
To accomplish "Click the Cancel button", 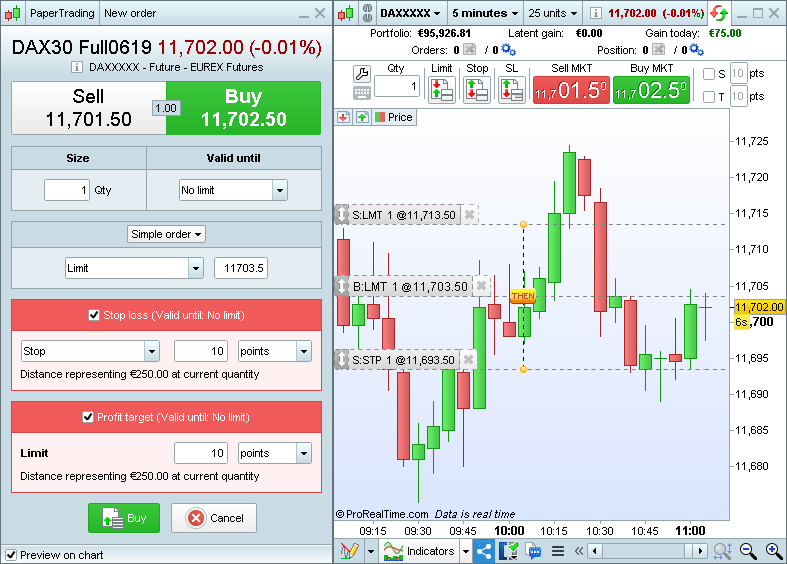I will [x=214, y=518].
